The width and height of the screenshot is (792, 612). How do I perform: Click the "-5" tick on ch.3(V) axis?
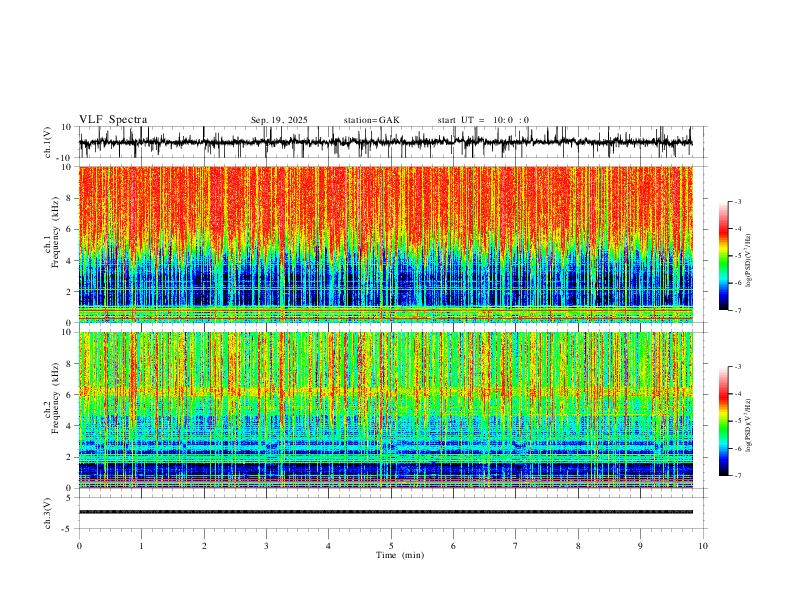pos(68,529)
